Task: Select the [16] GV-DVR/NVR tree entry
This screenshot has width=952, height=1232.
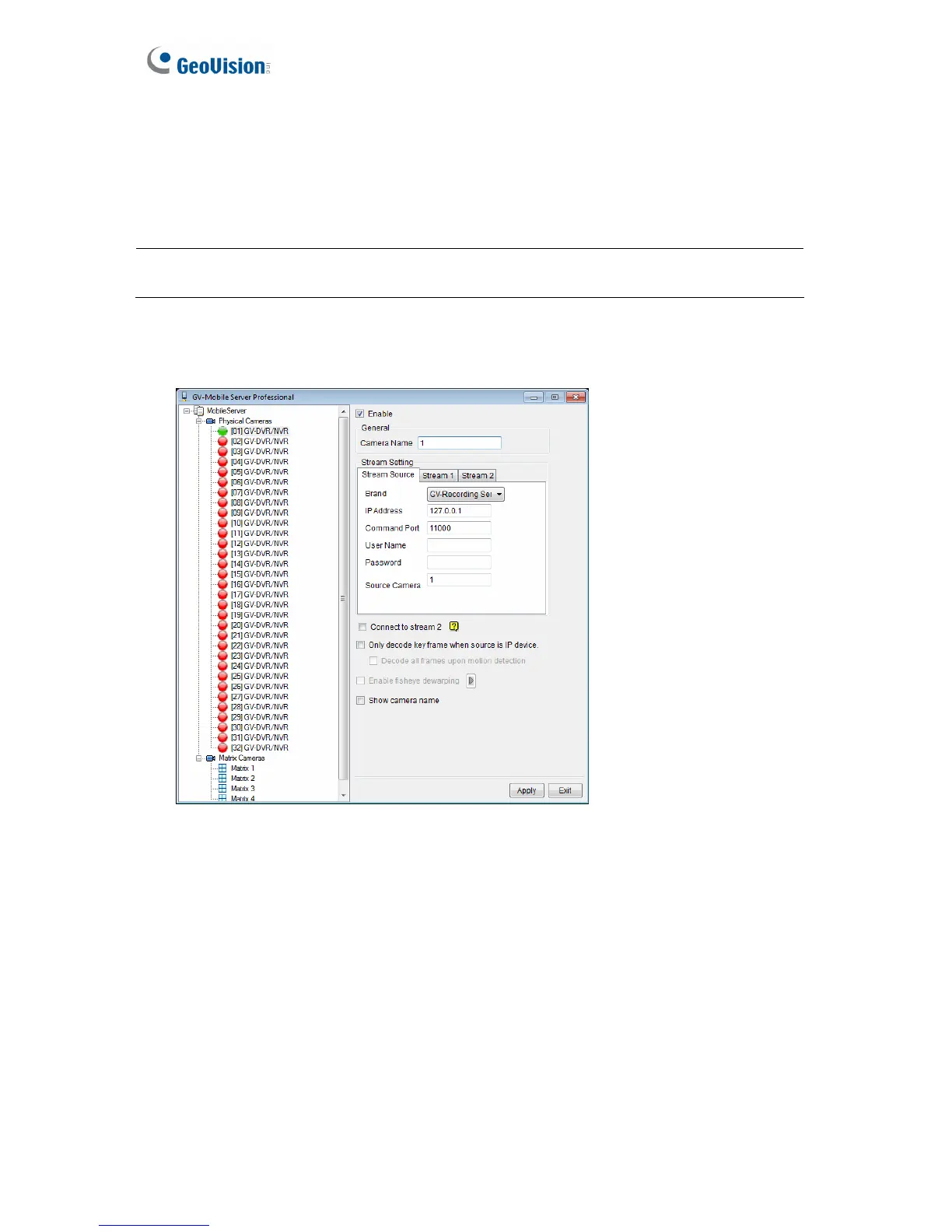Action: coord(260,584)
